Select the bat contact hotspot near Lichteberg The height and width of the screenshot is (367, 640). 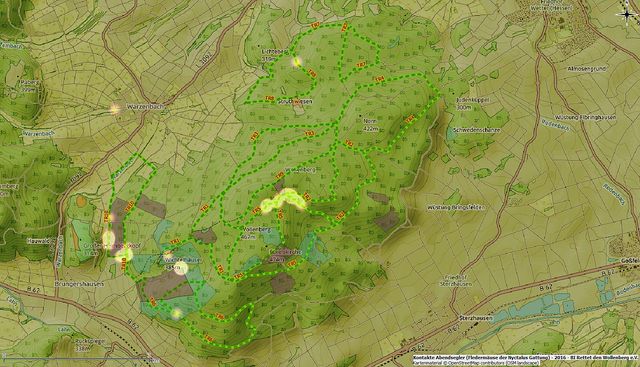click(x=297, y=62)
